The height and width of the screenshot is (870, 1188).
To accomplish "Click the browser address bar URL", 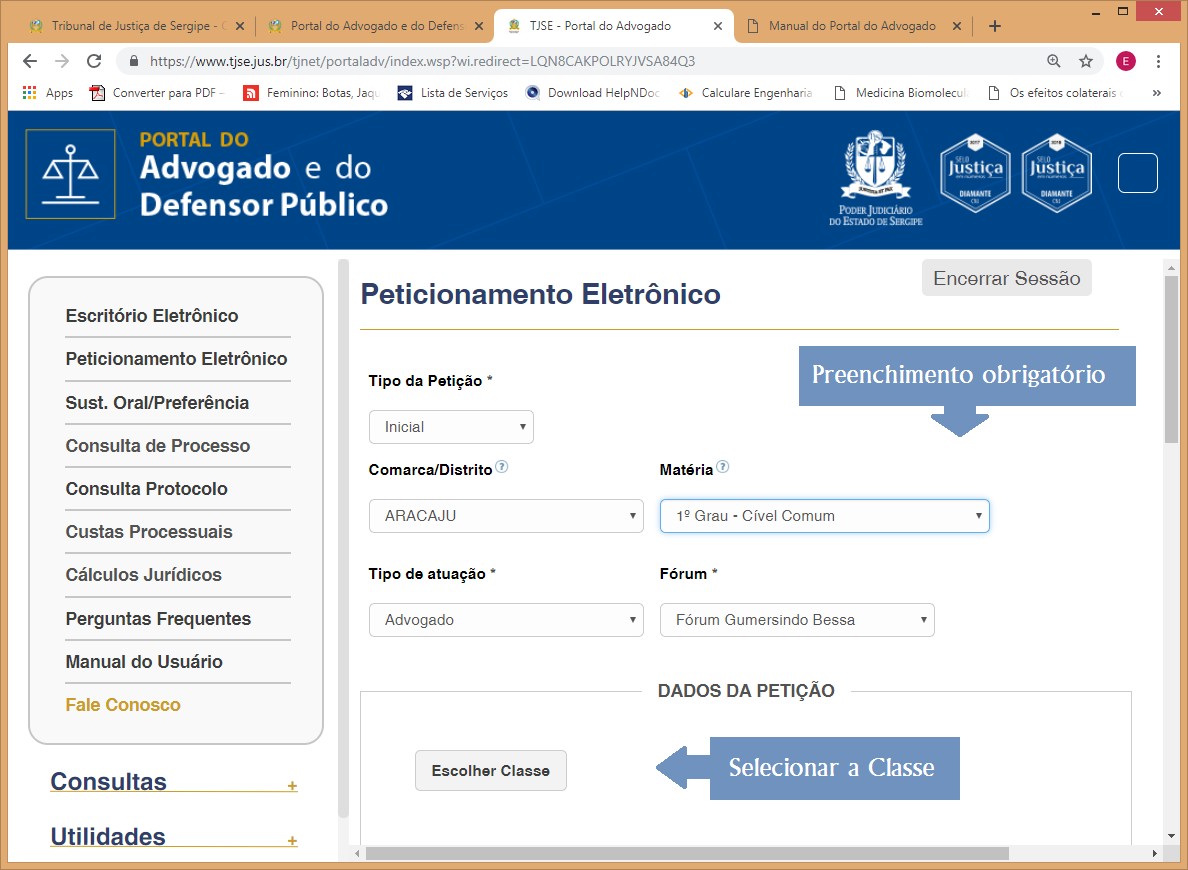I will (422, 61).
